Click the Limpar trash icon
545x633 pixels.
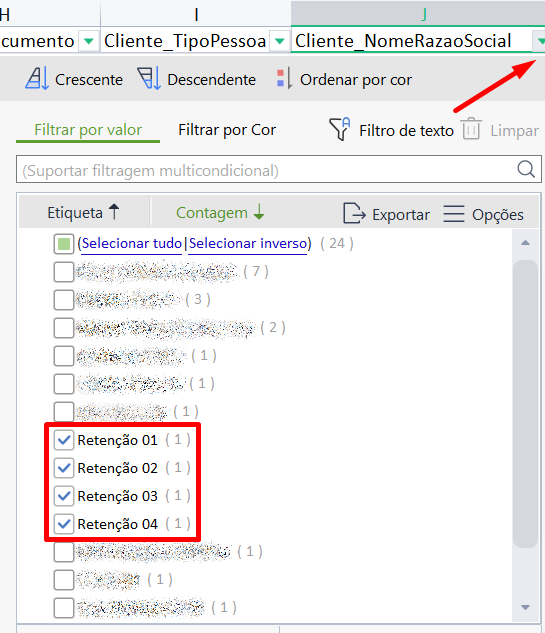(472, 129)
